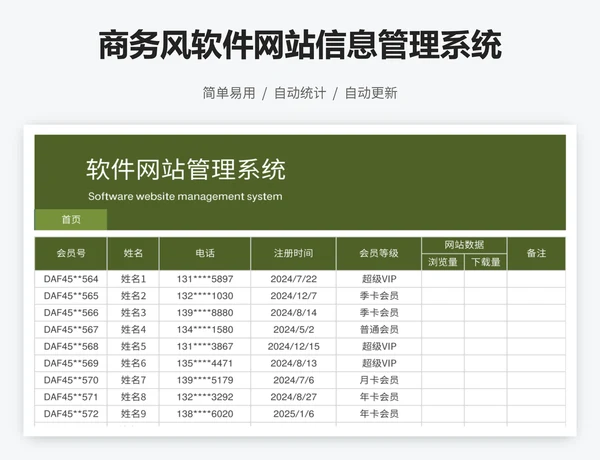600x460 pixels.
Task: Click 年卡会员 level in 姓名8 row
Action: coord(379,397)
